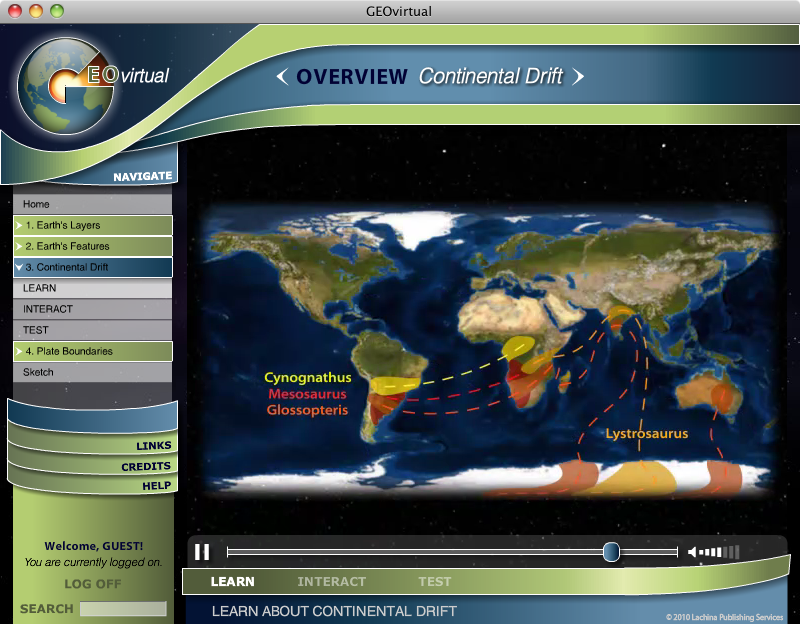Screen dimensions: 800x624
Task: Click the video seek bar track
Action: point(452,552)
